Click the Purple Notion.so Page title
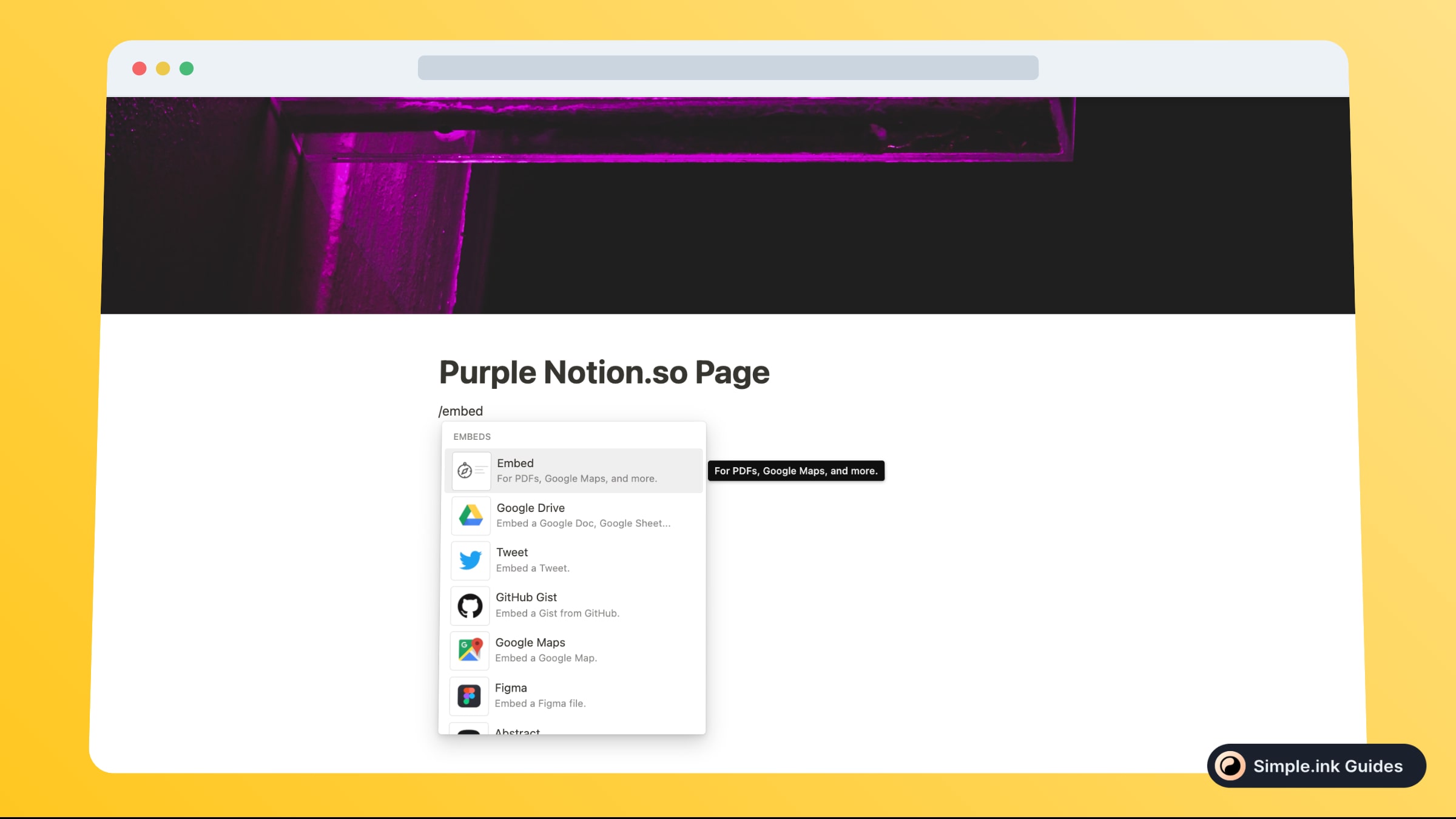The image size is (1456, 819). pyautogui.click(x=604, y=372)
